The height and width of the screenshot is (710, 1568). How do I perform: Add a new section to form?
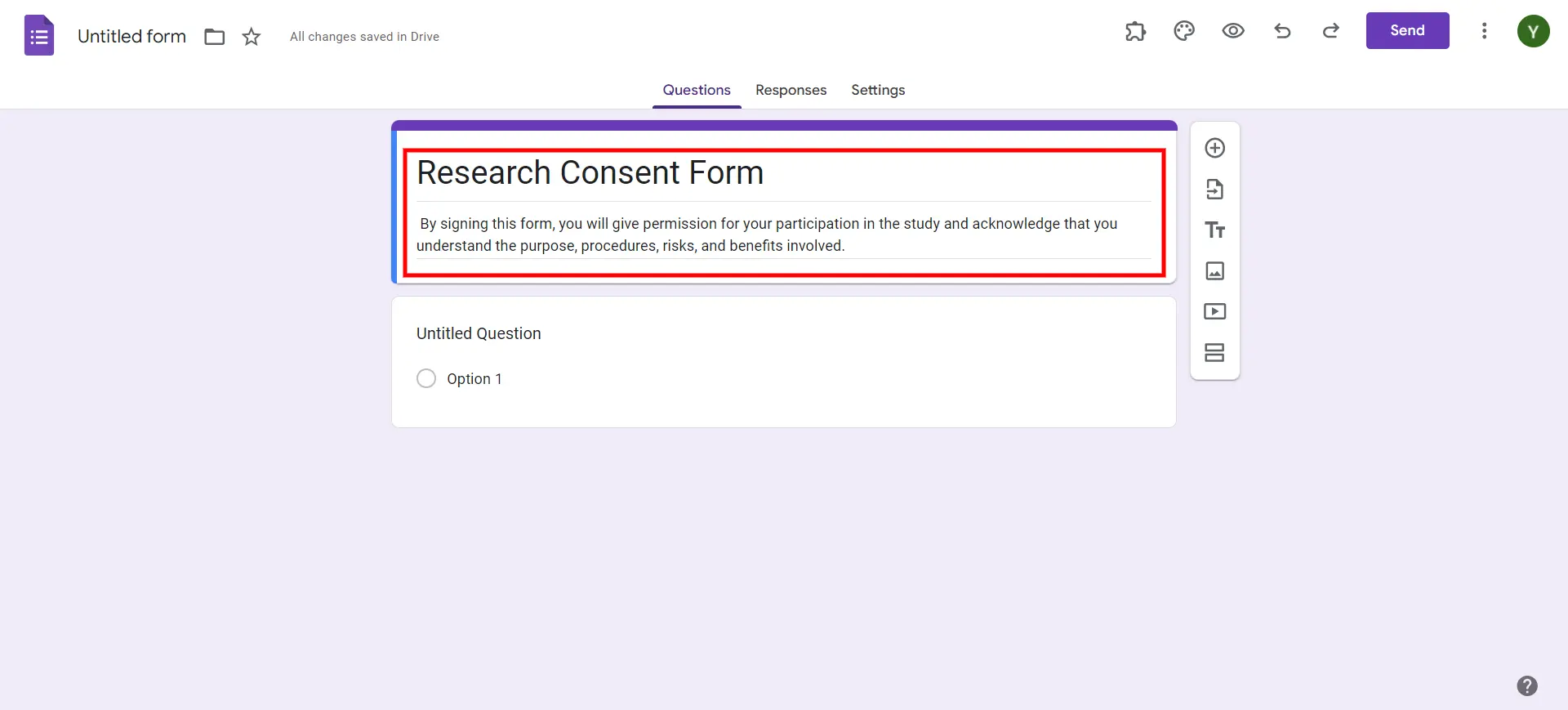click(1214, 352)
